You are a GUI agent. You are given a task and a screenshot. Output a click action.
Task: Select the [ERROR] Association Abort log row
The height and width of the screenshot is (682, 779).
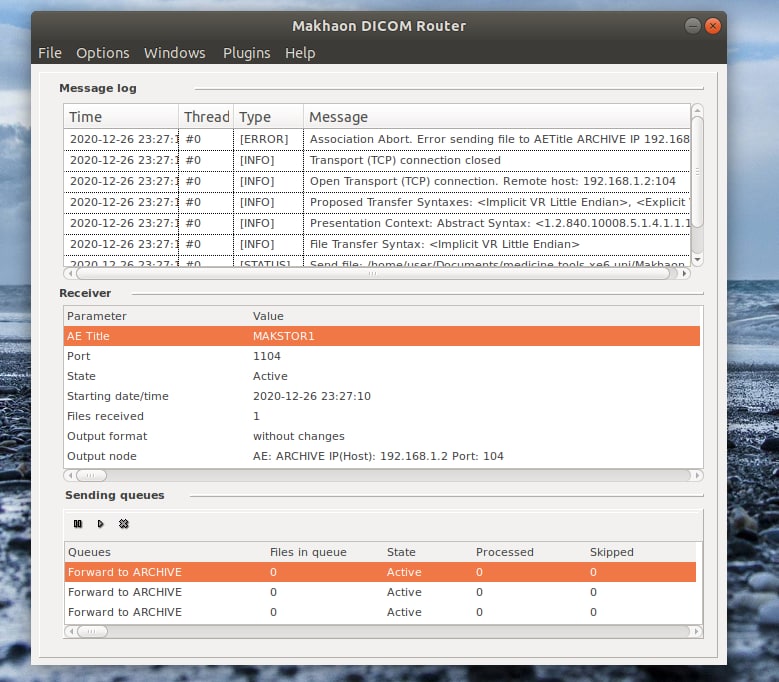[x=377, y=139]
